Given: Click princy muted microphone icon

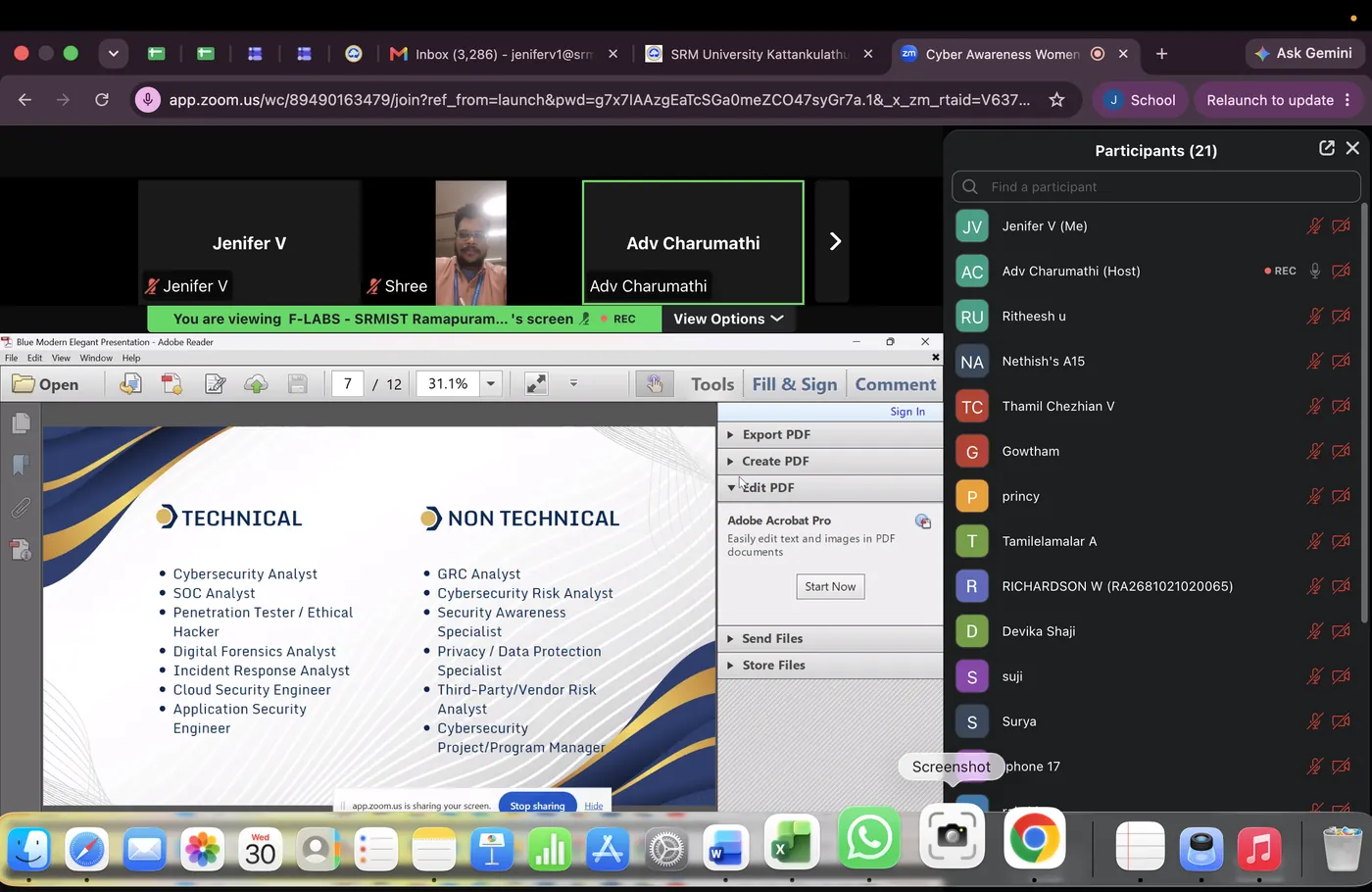Looking at the screenshot, I should pos(1315,496).
